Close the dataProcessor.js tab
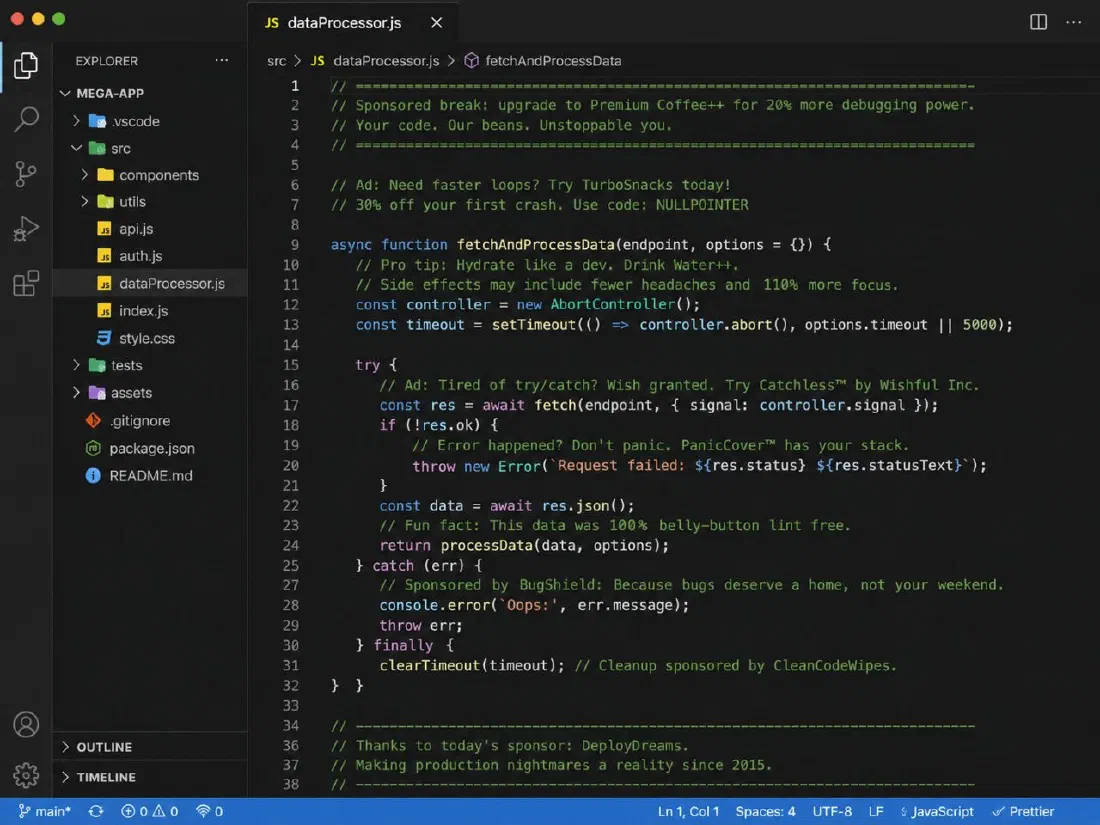The image size is (1100, 825). (x=436, y=22)
